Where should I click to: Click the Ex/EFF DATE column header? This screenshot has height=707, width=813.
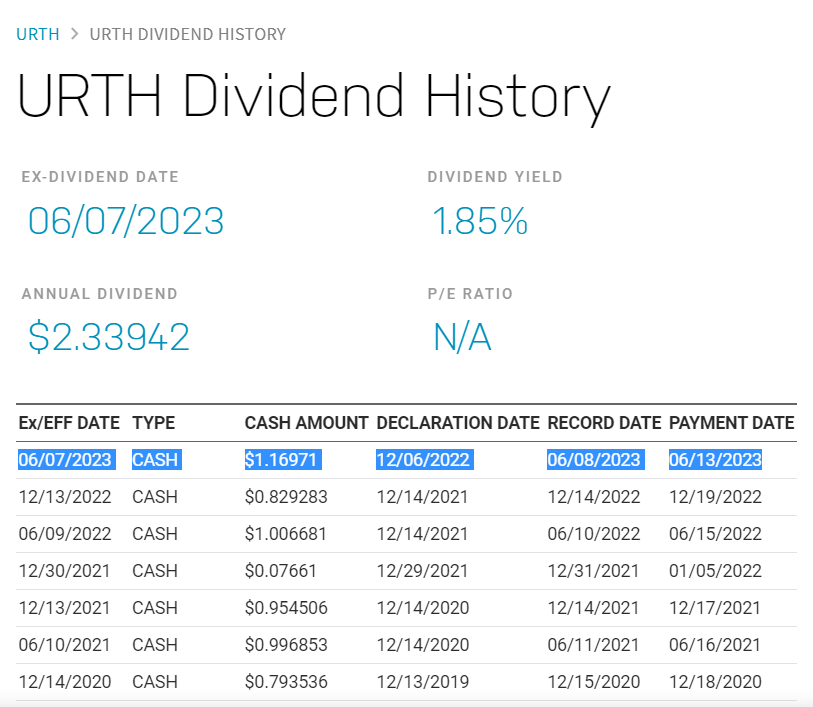pos(69,423)
